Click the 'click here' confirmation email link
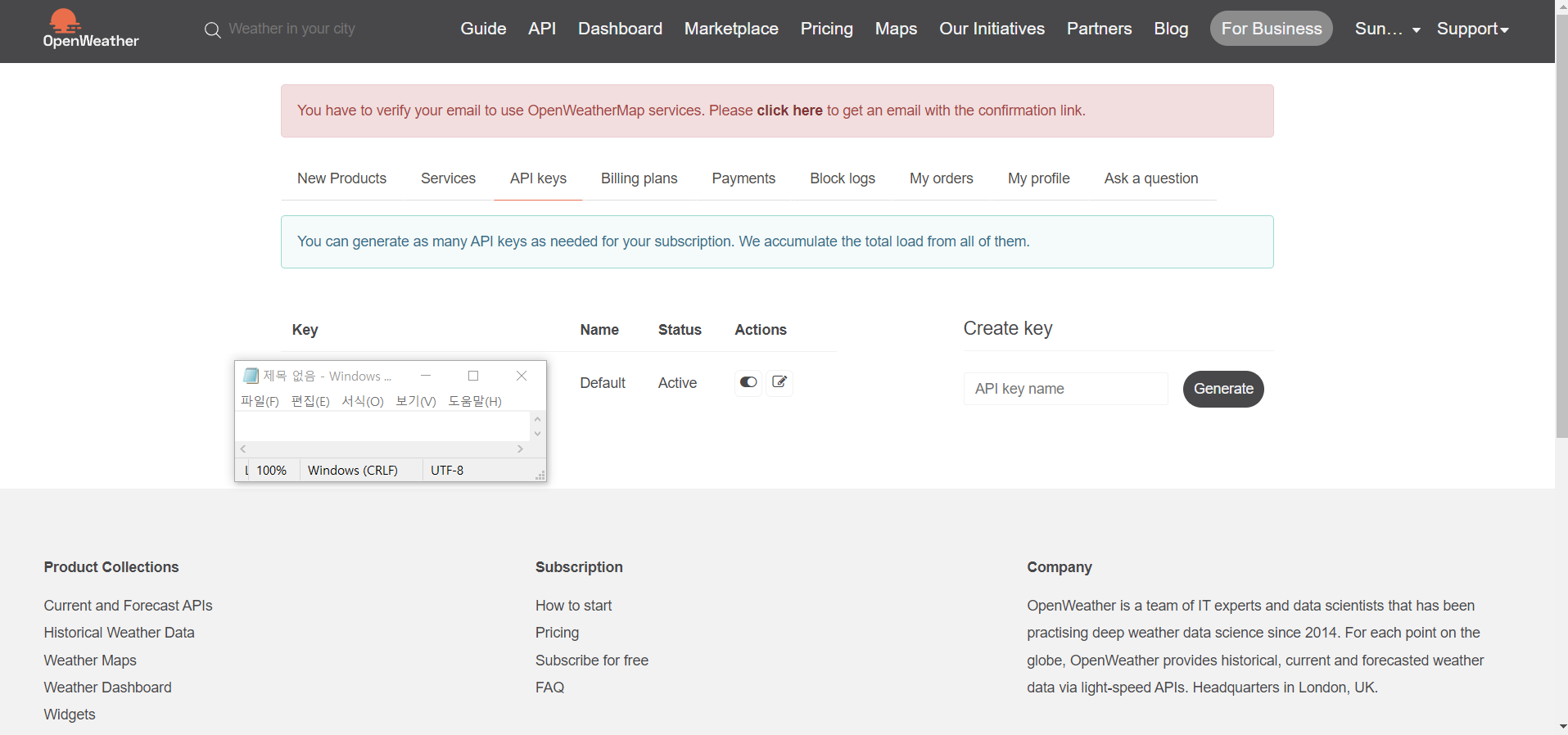The image size is (1568, 735). click(789, 110)
